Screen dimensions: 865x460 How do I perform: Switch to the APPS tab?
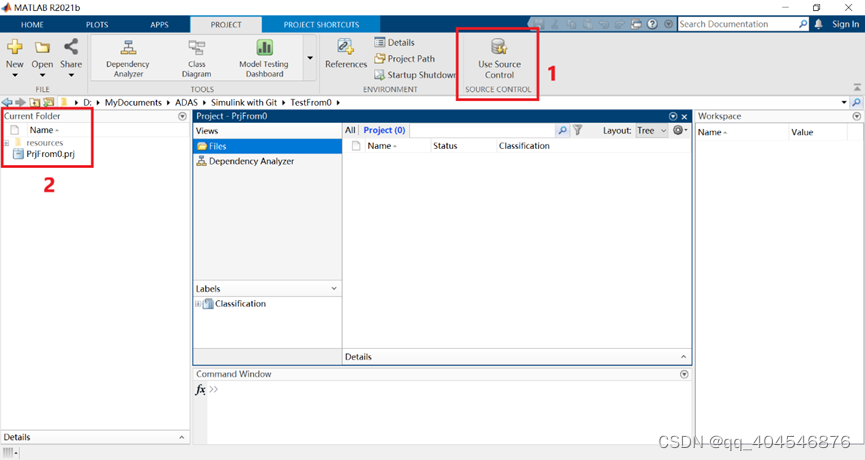pos(159,24)
